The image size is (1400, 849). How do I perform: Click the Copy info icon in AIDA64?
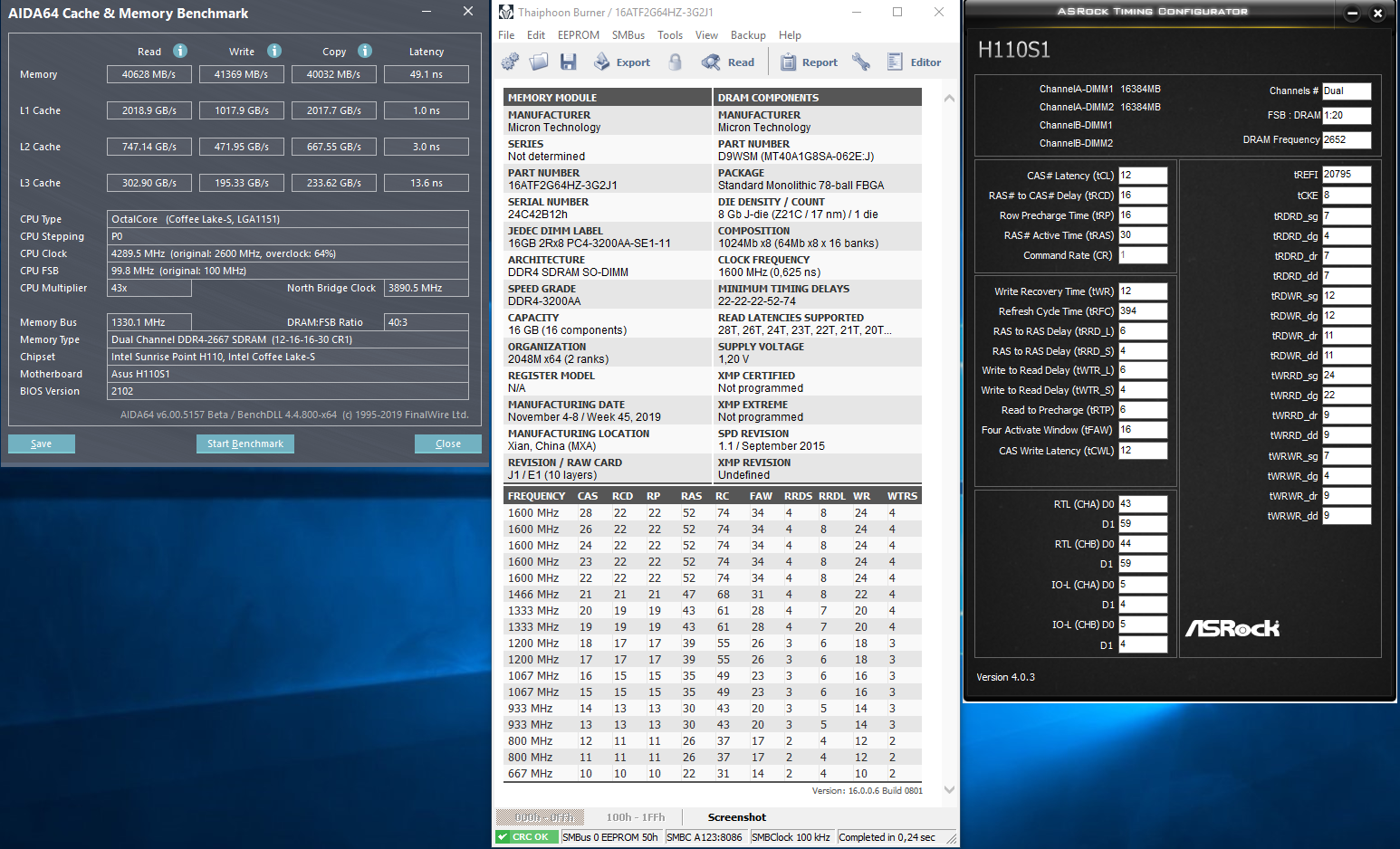click(365, 51)
